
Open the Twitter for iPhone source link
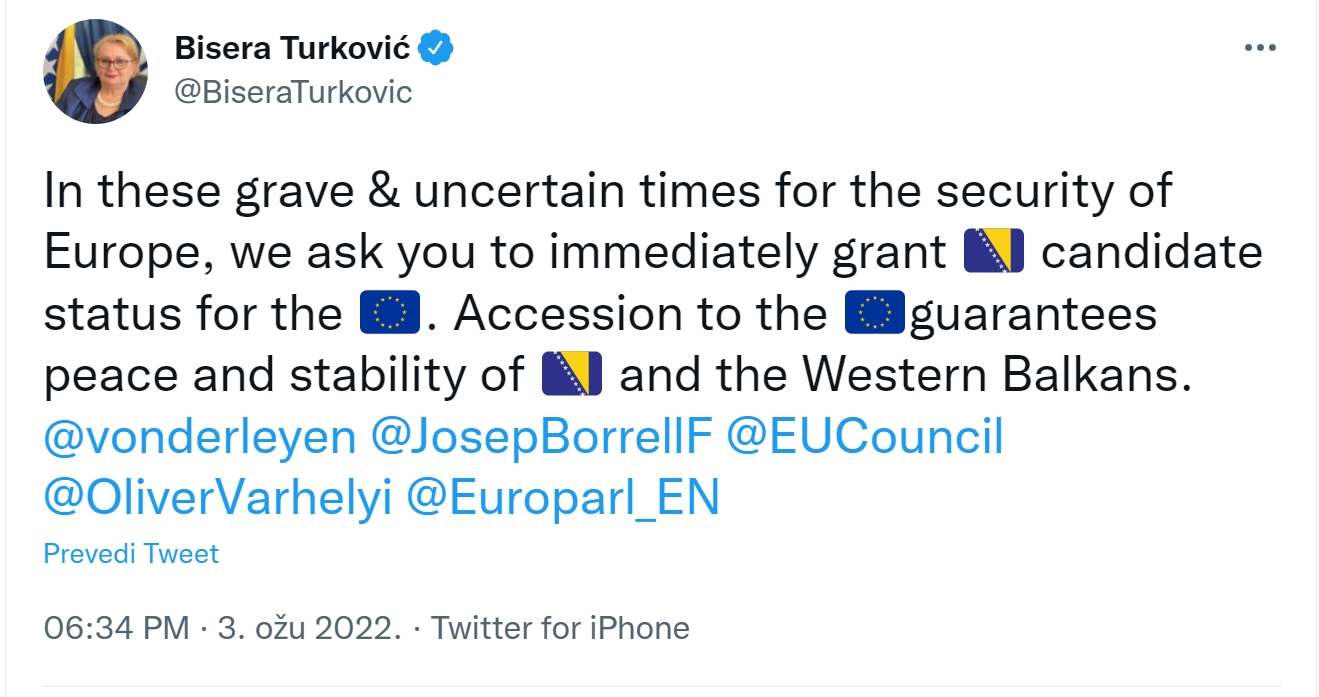coord(560,628)
